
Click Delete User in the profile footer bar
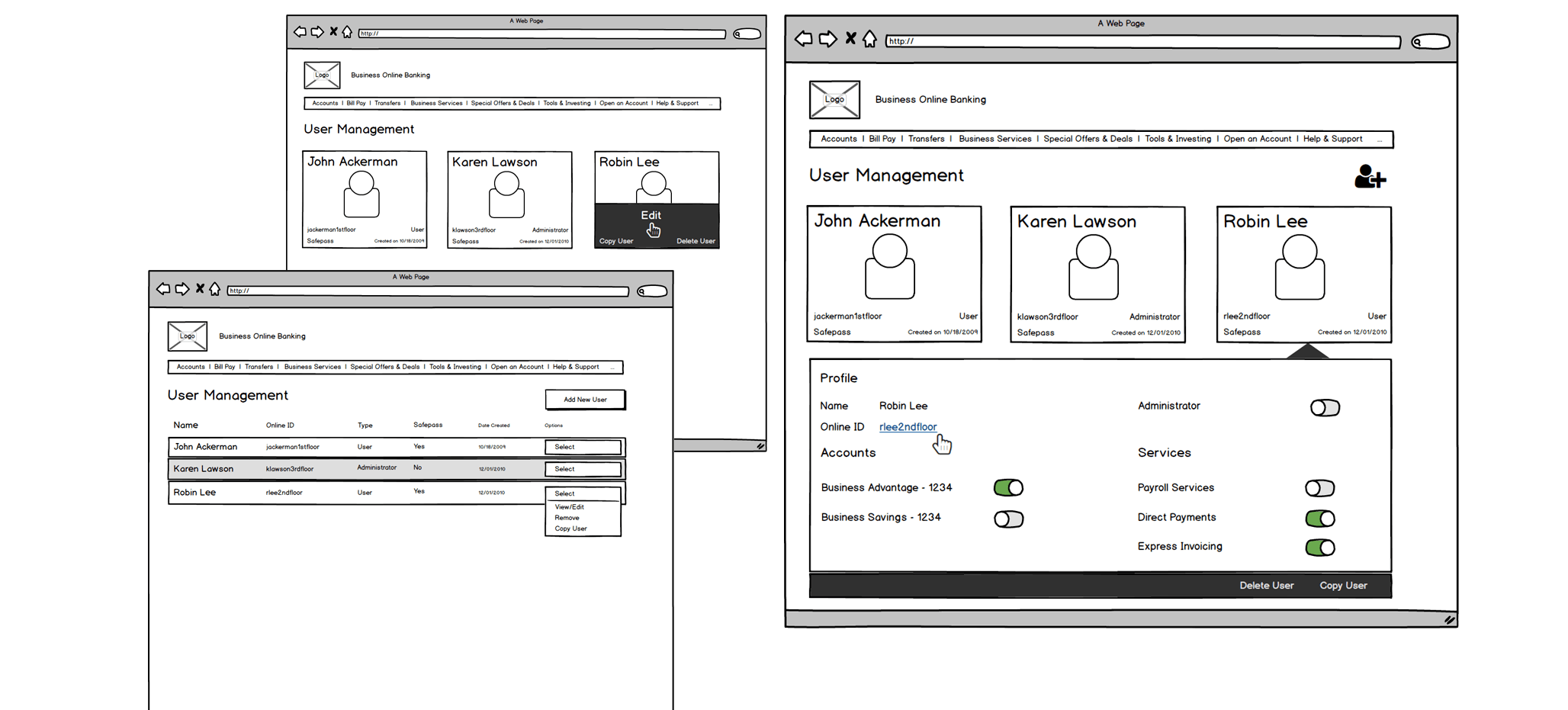tap(1266, 586)
